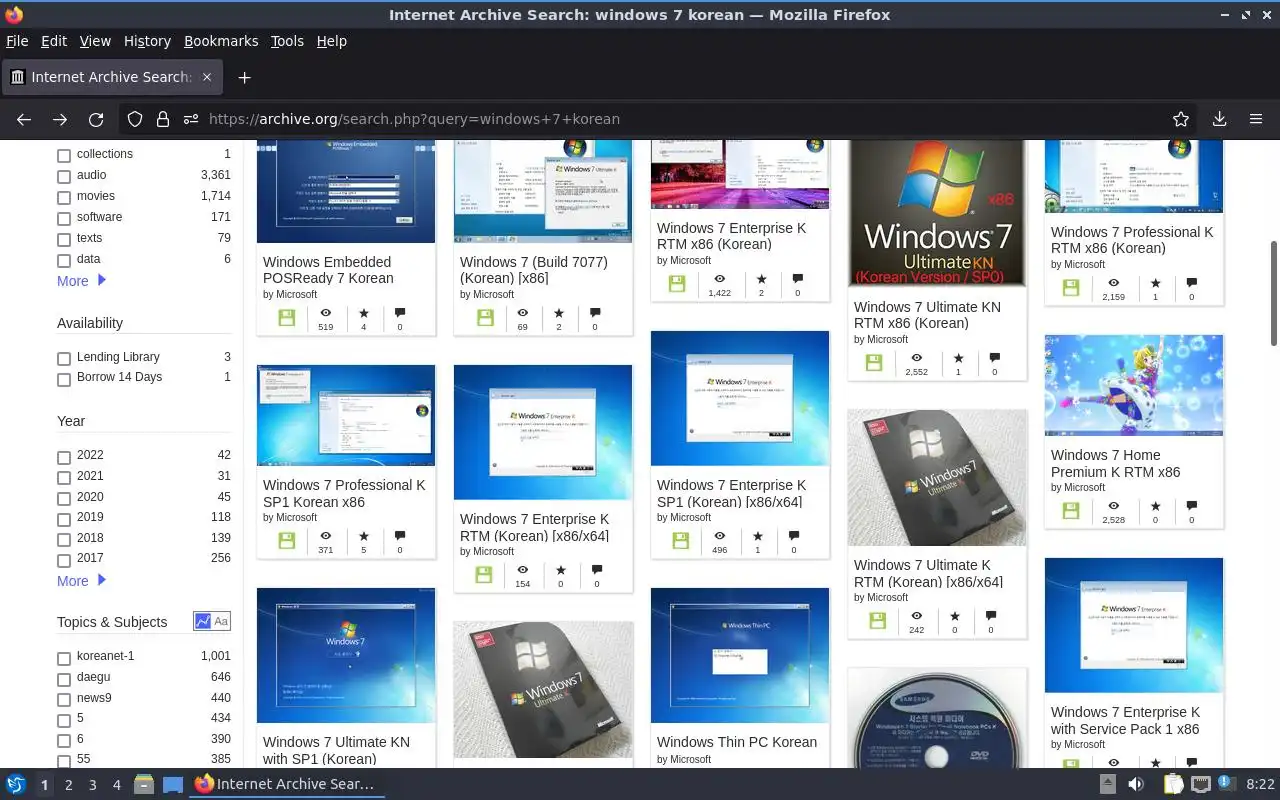
Task: Click favorites star under Professional K SP1 Korean x86
Action: pos(363,536)
